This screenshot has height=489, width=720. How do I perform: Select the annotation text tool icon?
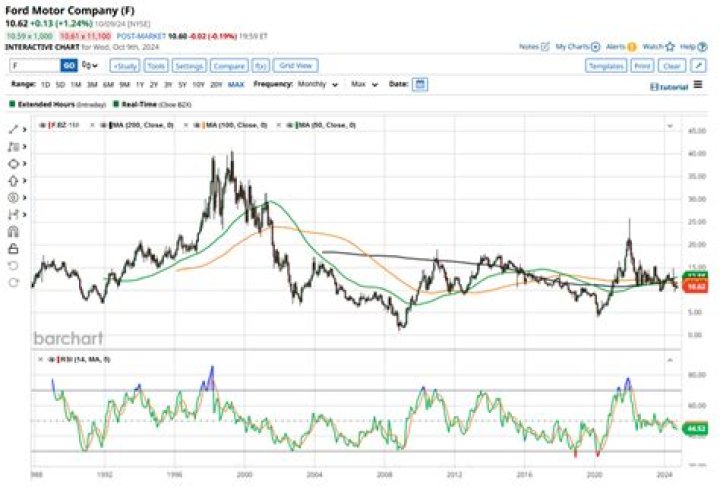(x=13, y=147)
